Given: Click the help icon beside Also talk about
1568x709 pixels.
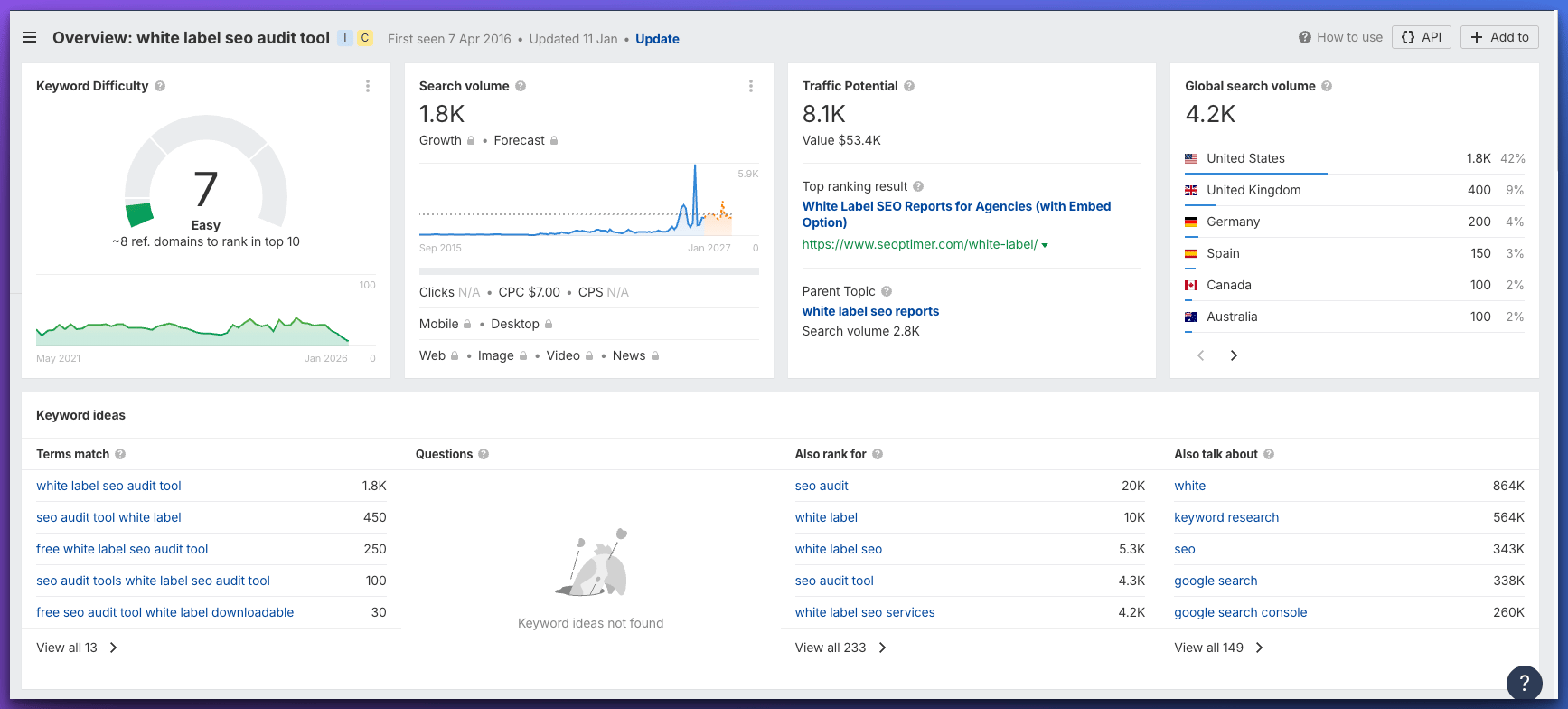Looking at the screenshot, I should (x=1269, y=454).
